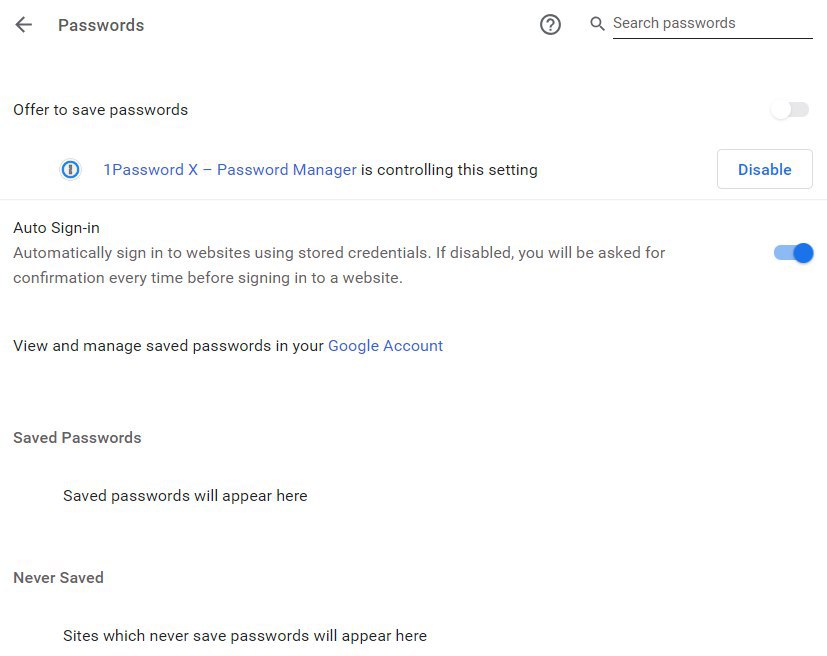827x656 pixels.
Task: Click the 'is controlling this setting' text
Action: tap(449, 170)
